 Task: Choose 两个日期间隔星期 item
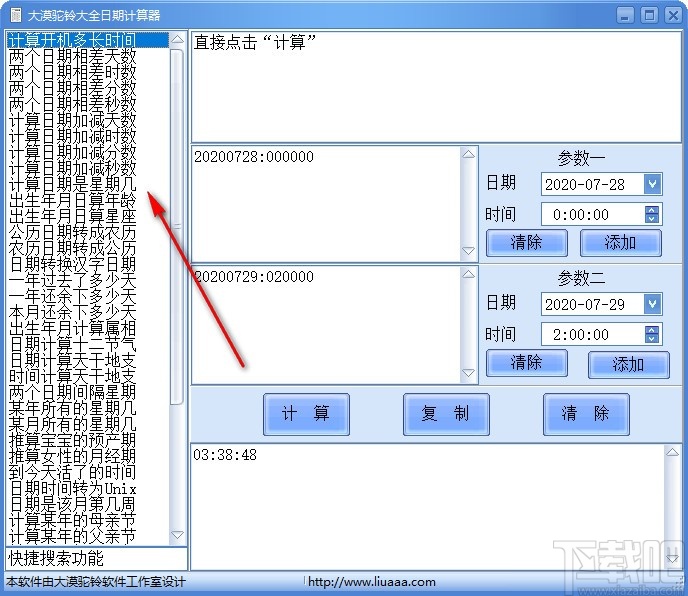click(88, 393)
